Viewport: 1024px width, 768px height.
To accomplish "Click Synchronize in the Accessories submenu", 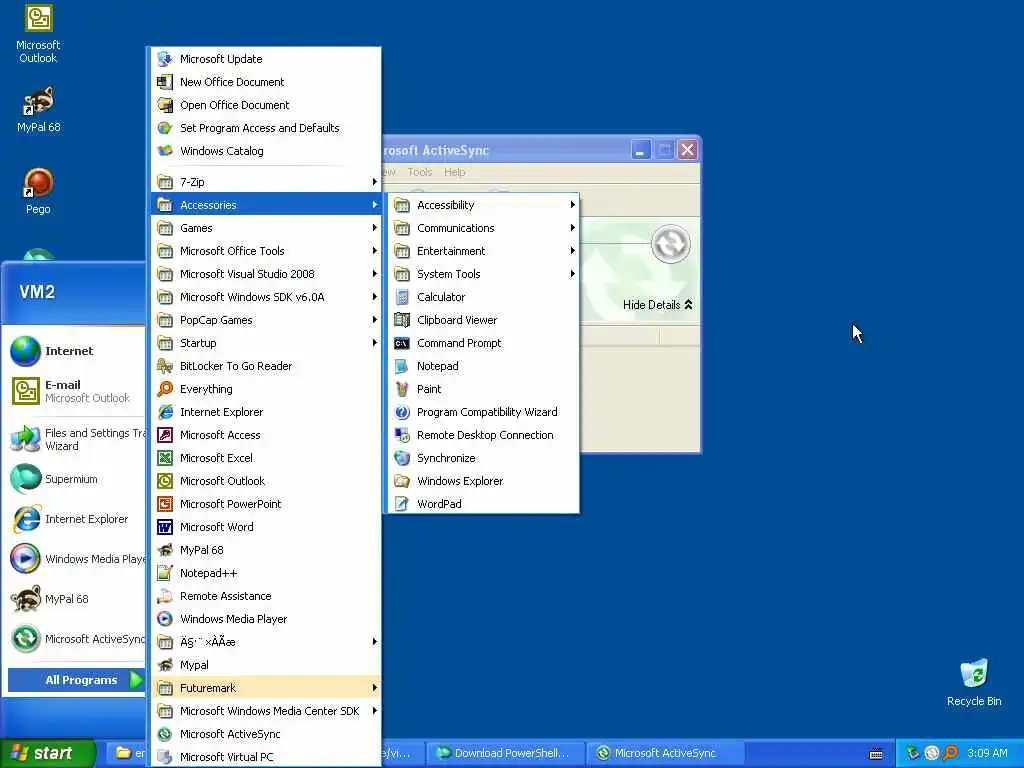I will [483, 458].
